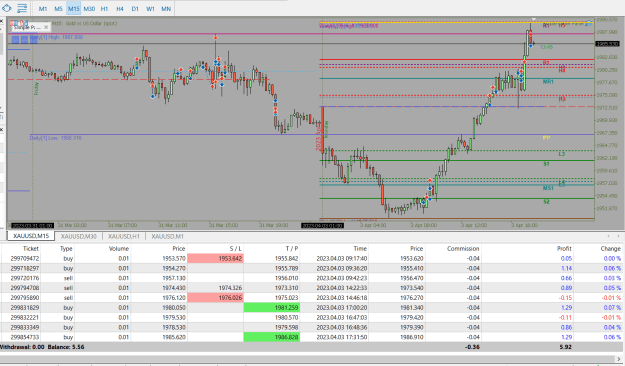
Task: Click the chart shift triangle marker
Action: pyautogui.click(x=534, y=19)
